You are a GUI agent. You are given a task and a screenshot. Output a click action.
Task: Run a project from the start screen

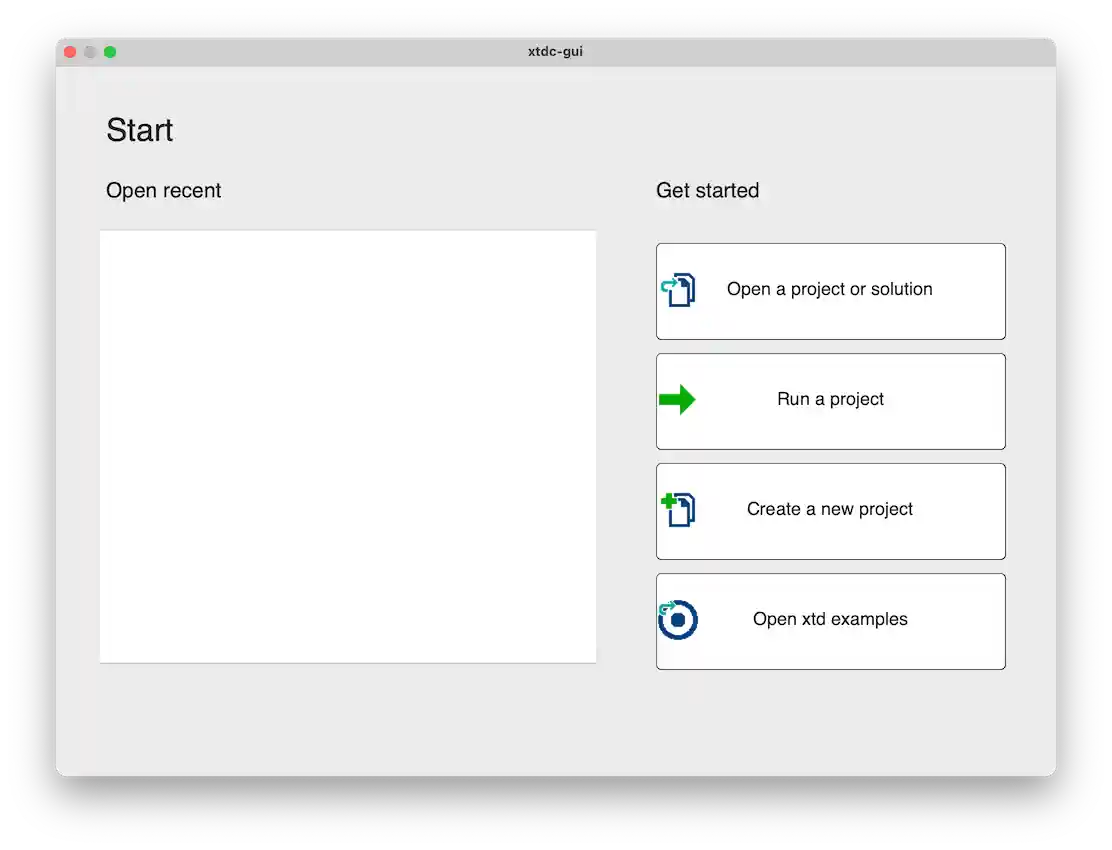click(830, 399)
